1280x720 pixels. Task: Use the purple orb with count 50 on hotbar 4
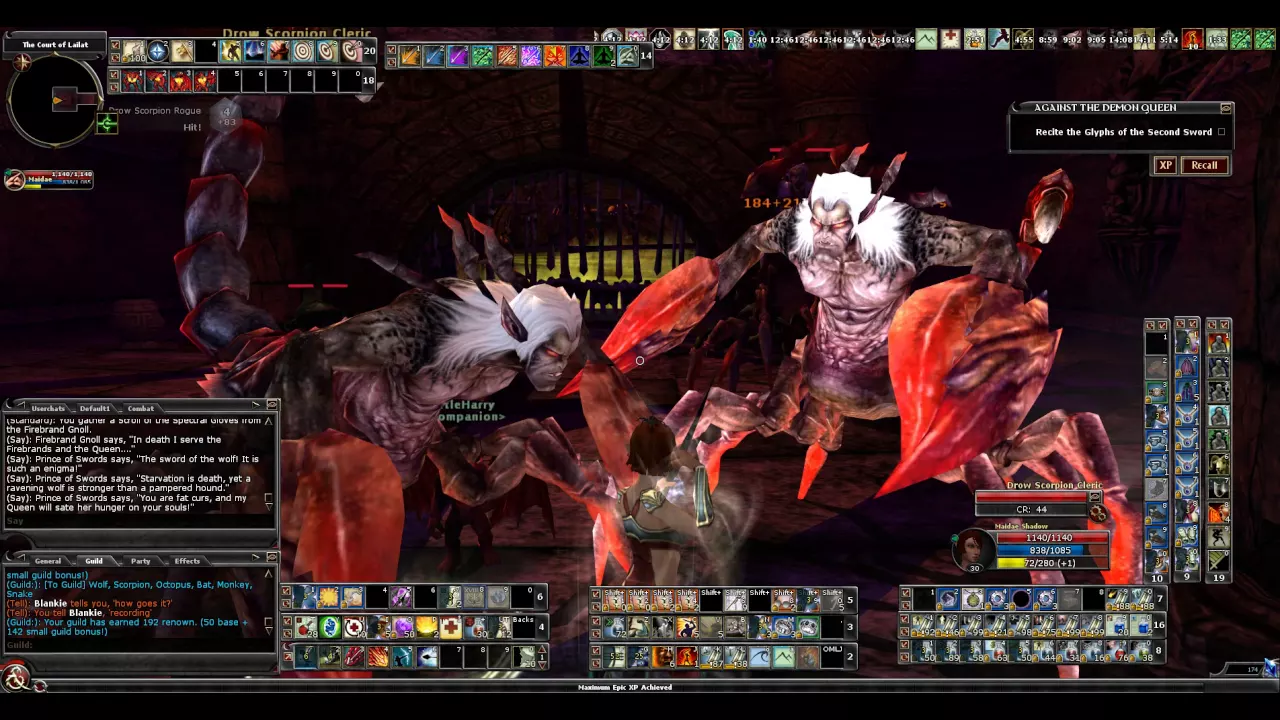(x=402, y=627)
